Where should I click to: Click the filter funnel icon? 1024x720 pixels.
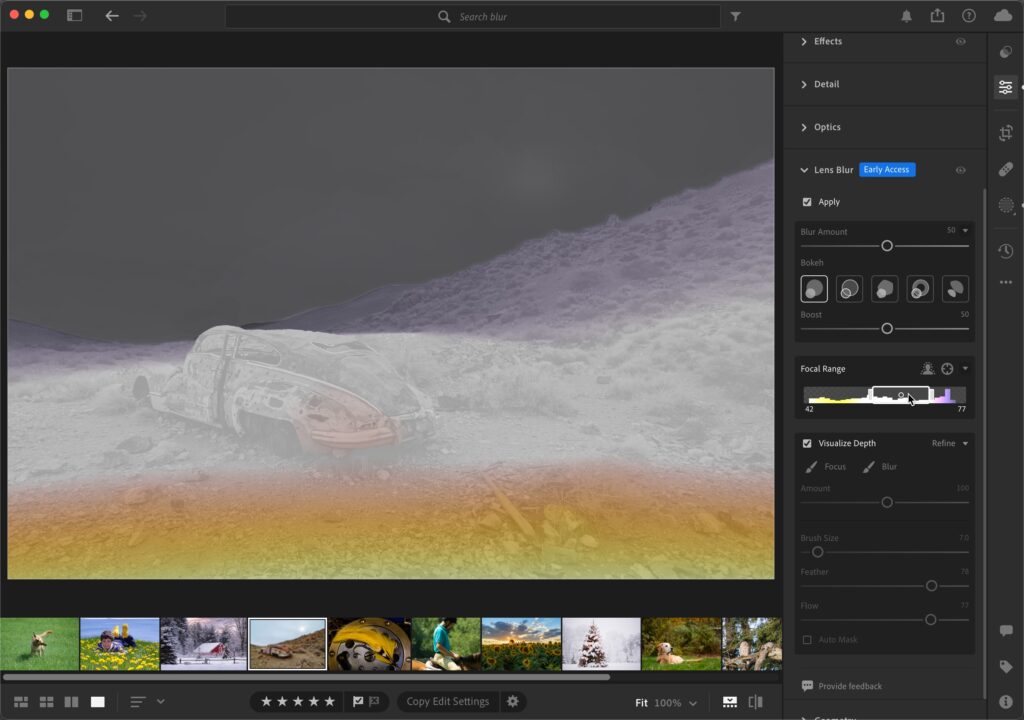point(735,16)
